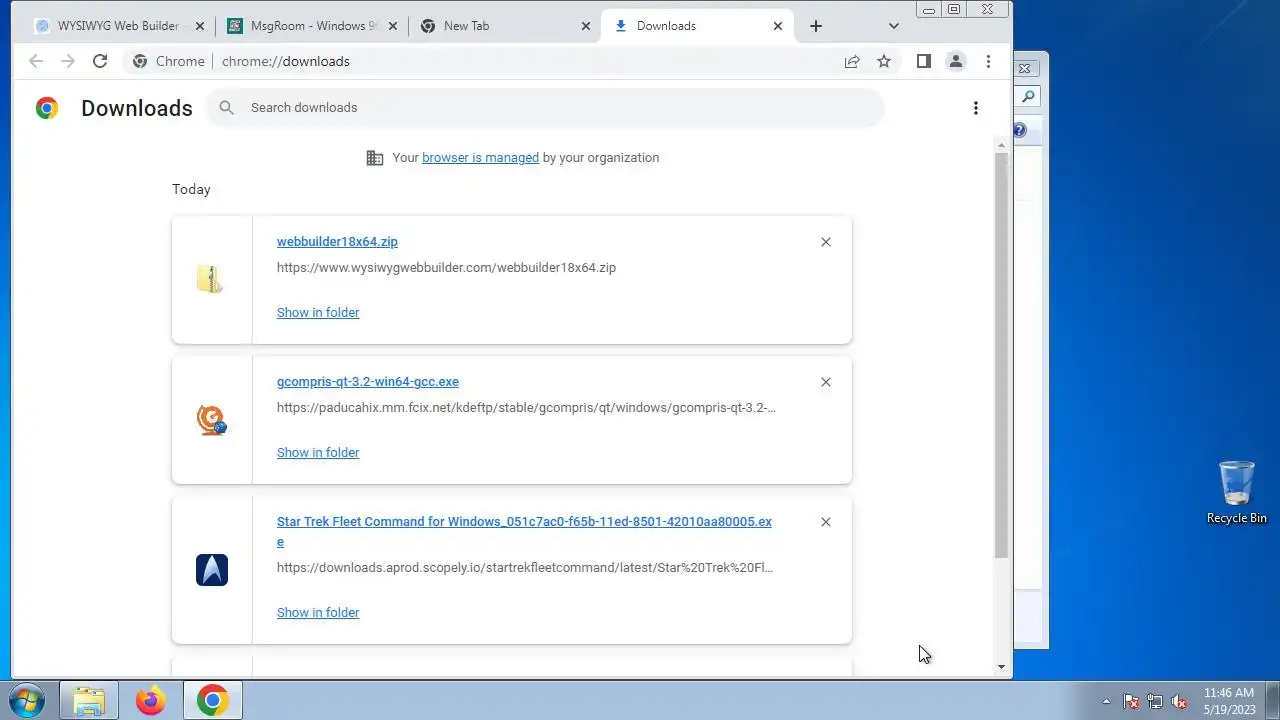
Task: Open the Chrome three-dot menu
Action: pyautogui.click(x=988, y=61)
